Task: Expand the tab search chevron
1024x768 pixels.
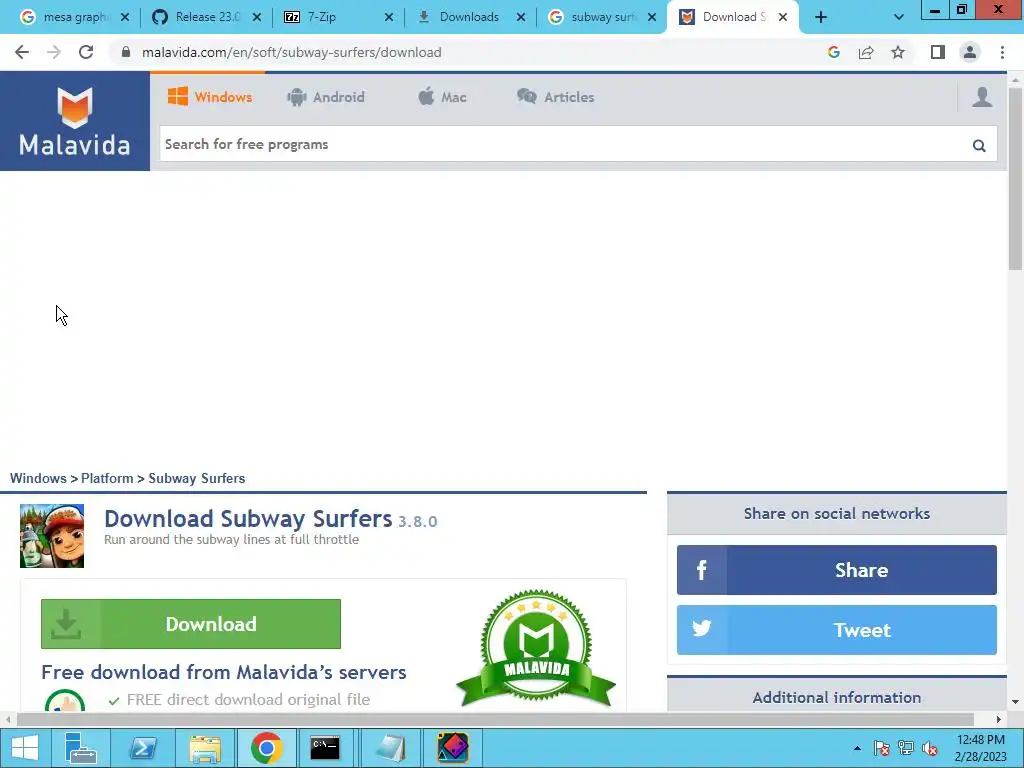Action: point(899,18)
